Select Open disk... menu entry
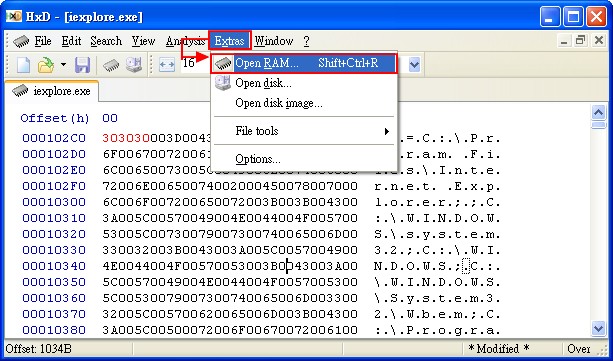613x361 pixels. (x=304, y=83)
